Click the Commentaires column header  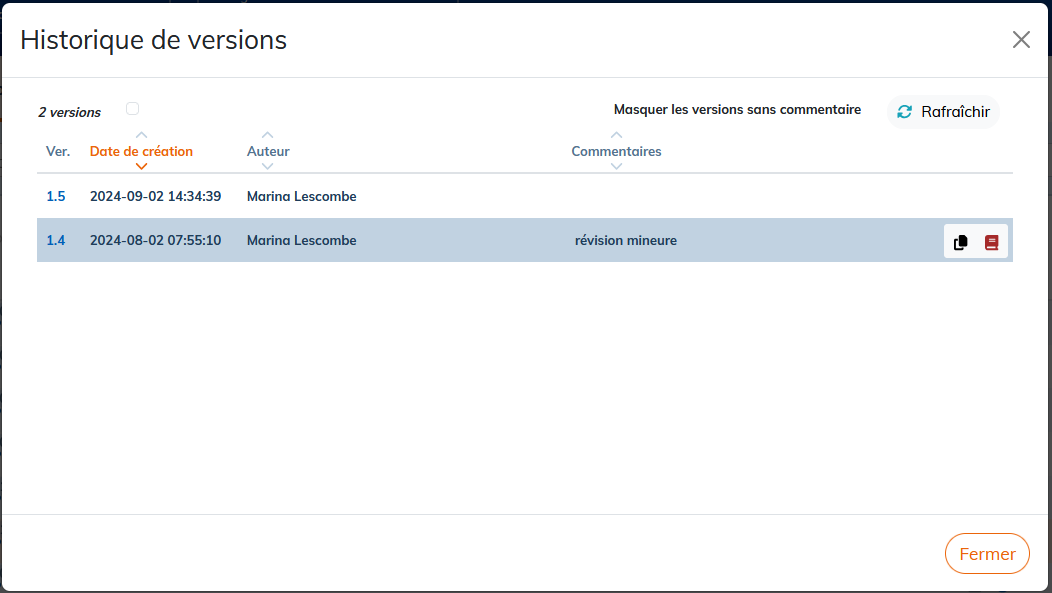point(616,151)
